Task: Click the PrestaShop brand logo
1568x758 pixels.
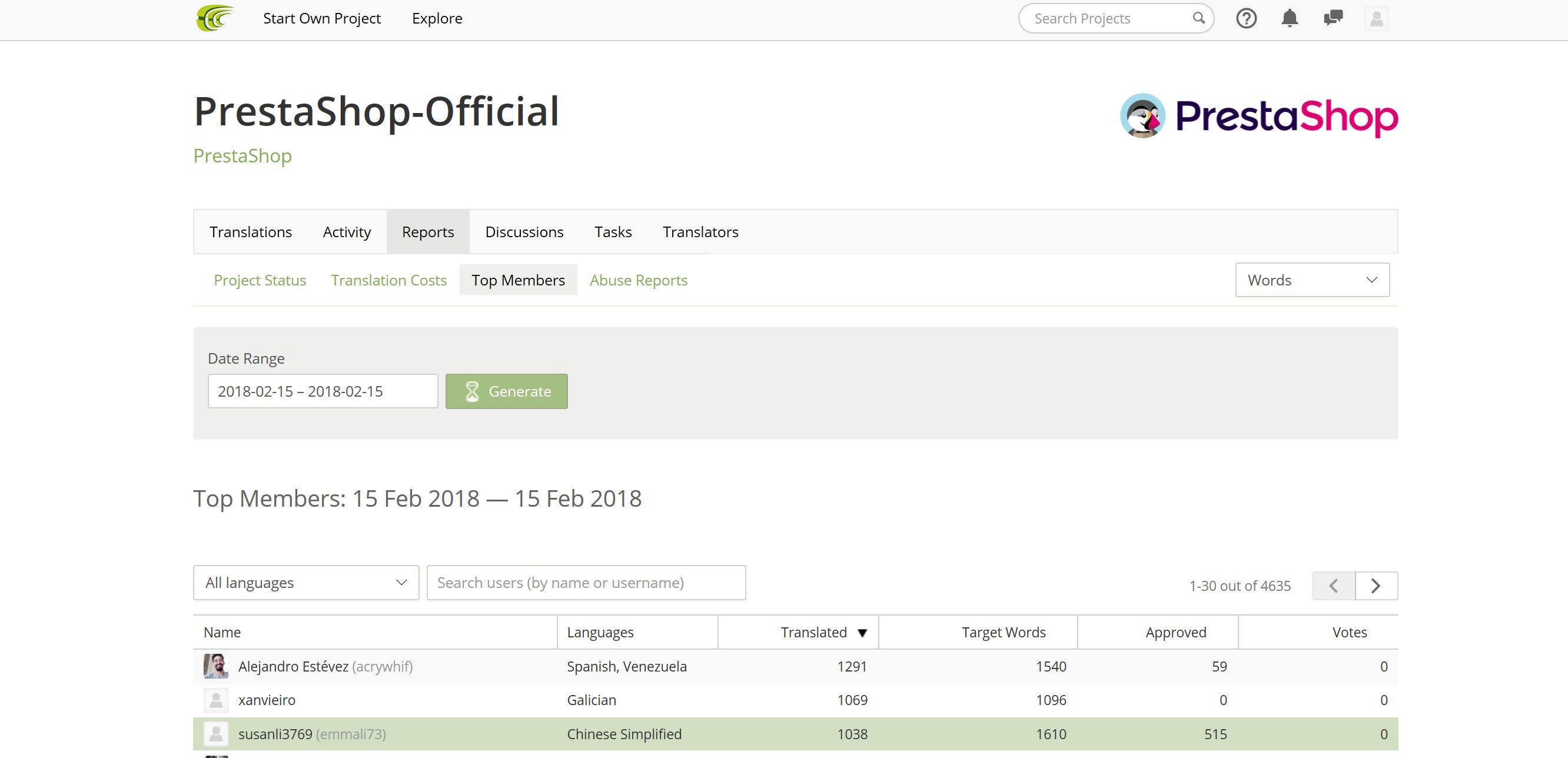Action: (1259, 116)
